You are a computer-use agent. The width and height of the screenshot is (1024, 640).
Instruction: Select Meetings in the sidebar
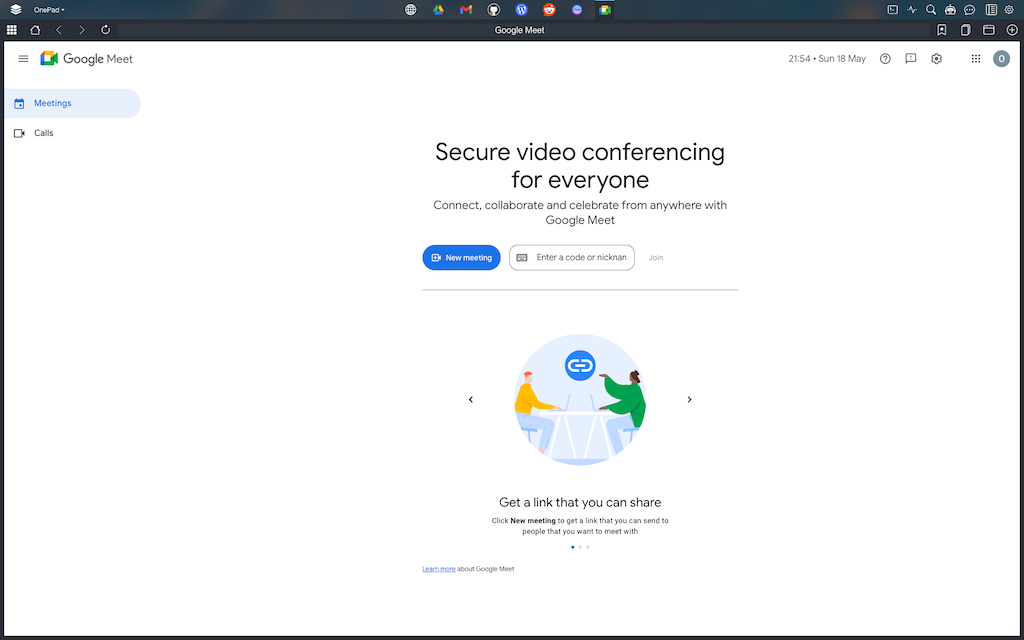(72, 103)
